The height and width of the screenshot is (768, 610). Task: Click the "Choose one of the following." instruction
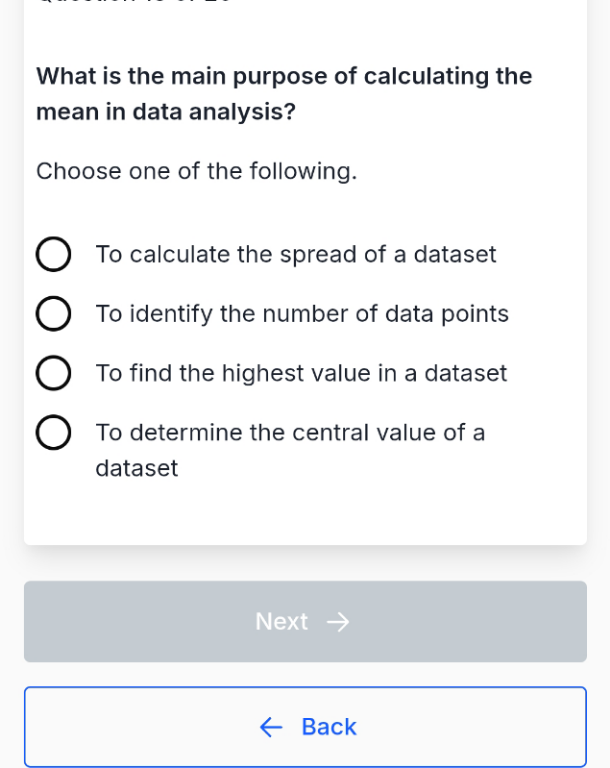(196, 171)
